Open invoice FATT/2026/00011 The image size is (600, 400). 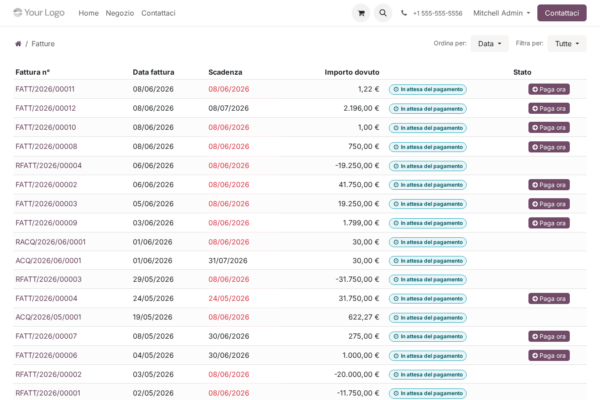45,89
